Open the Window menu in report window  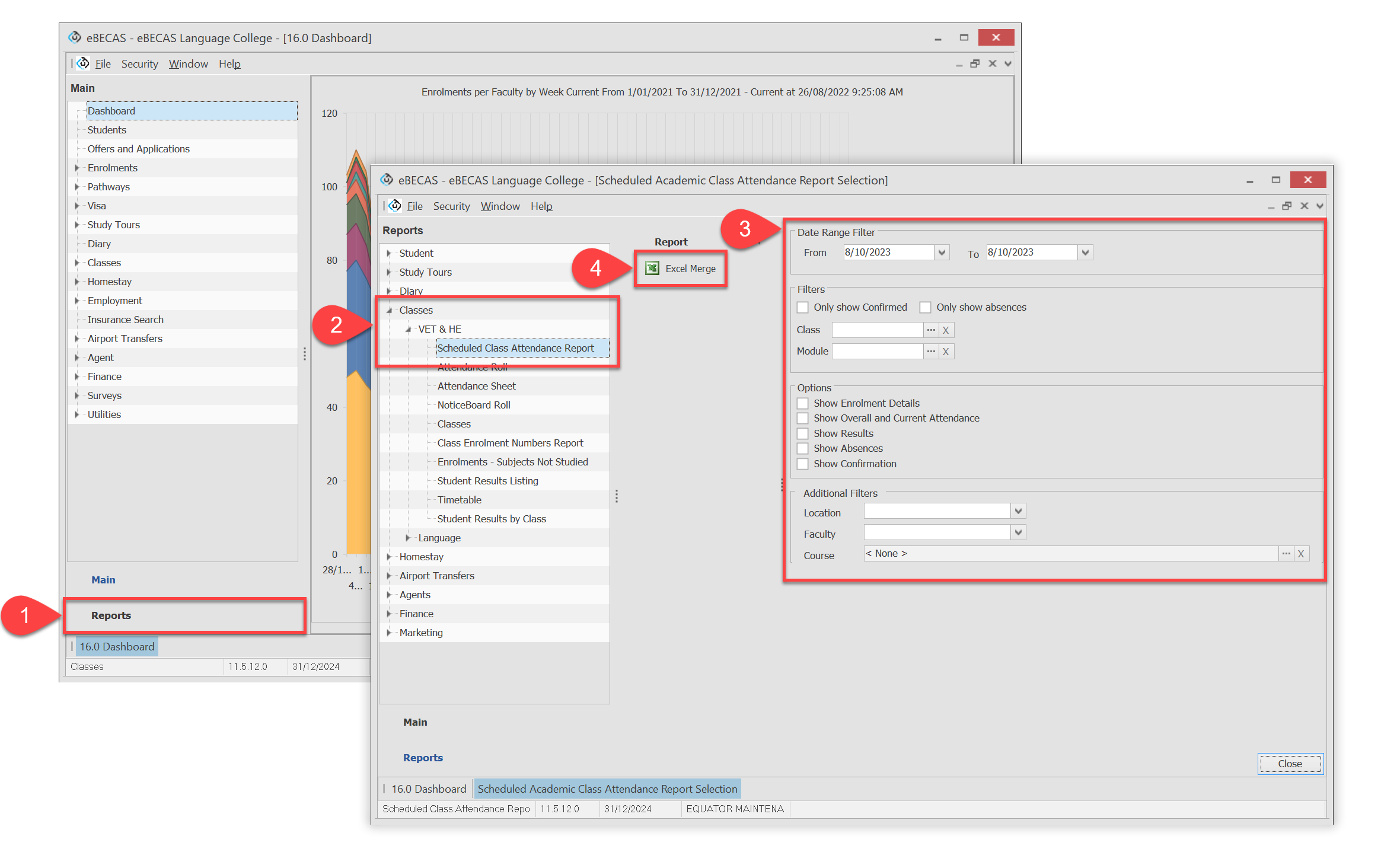[x=500, y=206]
